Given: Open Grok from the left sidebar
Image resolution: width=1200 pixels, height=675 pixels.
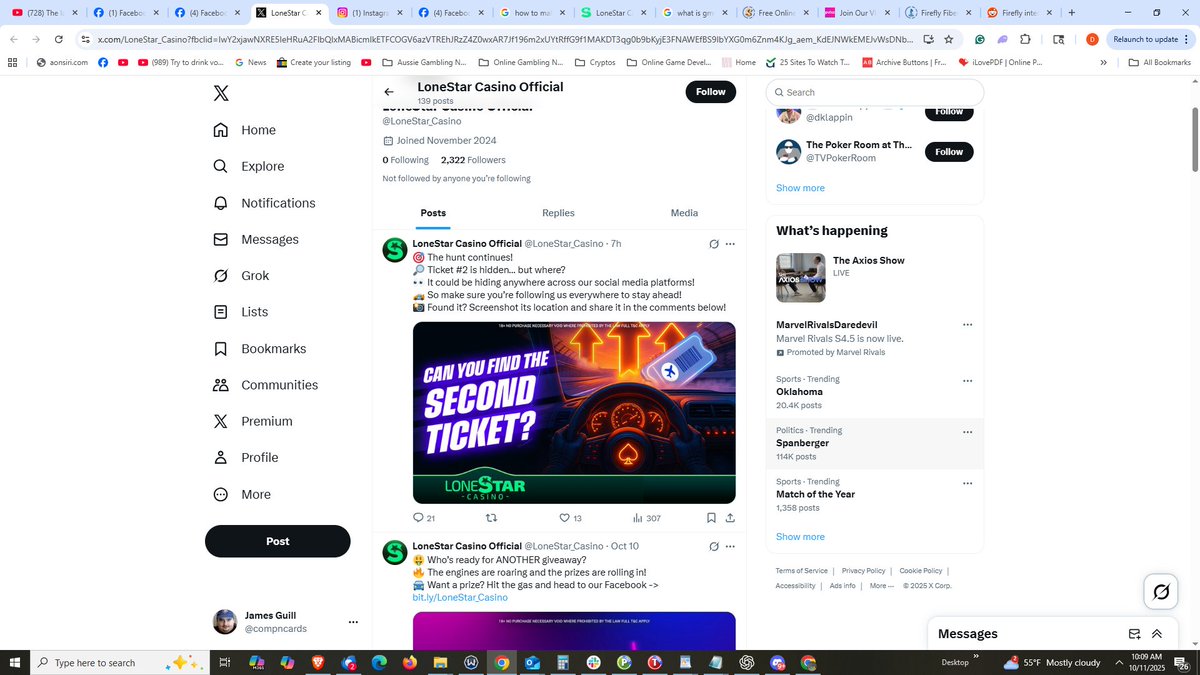Looking at the screenshot, I should [255, 275].
